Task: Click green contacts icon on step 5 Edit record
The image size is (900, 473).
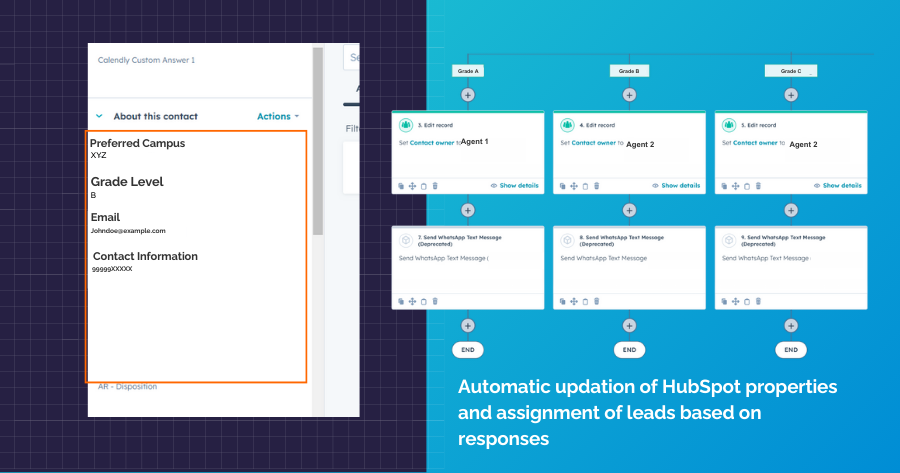Action: click(x=729, y=125)
